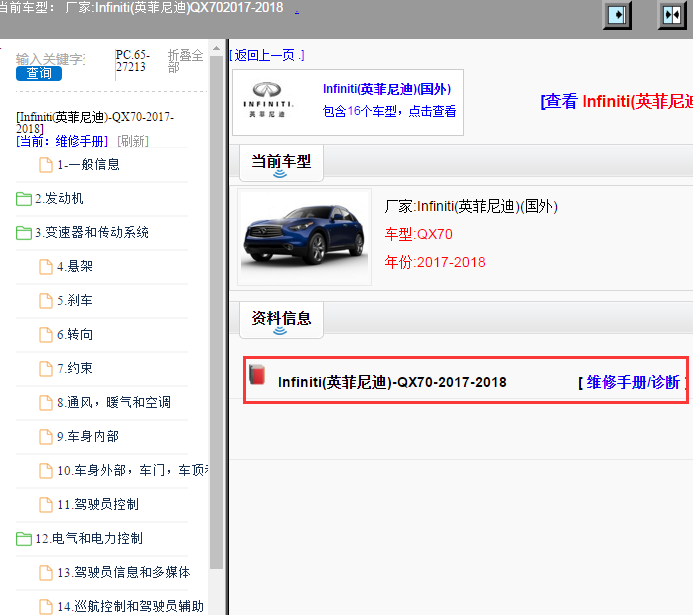Open 14.巡航控制和驾驶员辅助 chapter
The height and width of the screenshot is (615, 693).
130,606
